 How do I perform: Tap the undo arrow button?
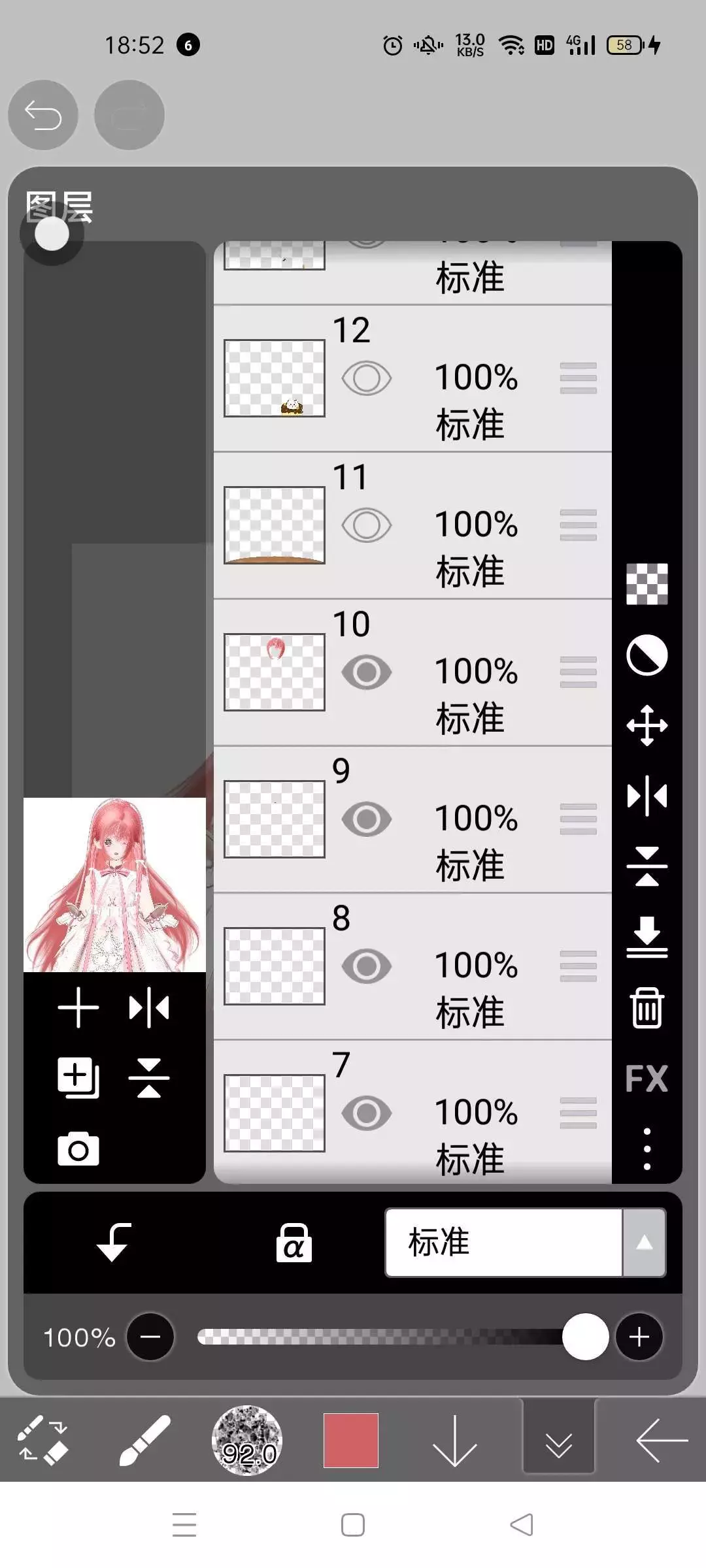pyautogui.click(x=43, y=116)
